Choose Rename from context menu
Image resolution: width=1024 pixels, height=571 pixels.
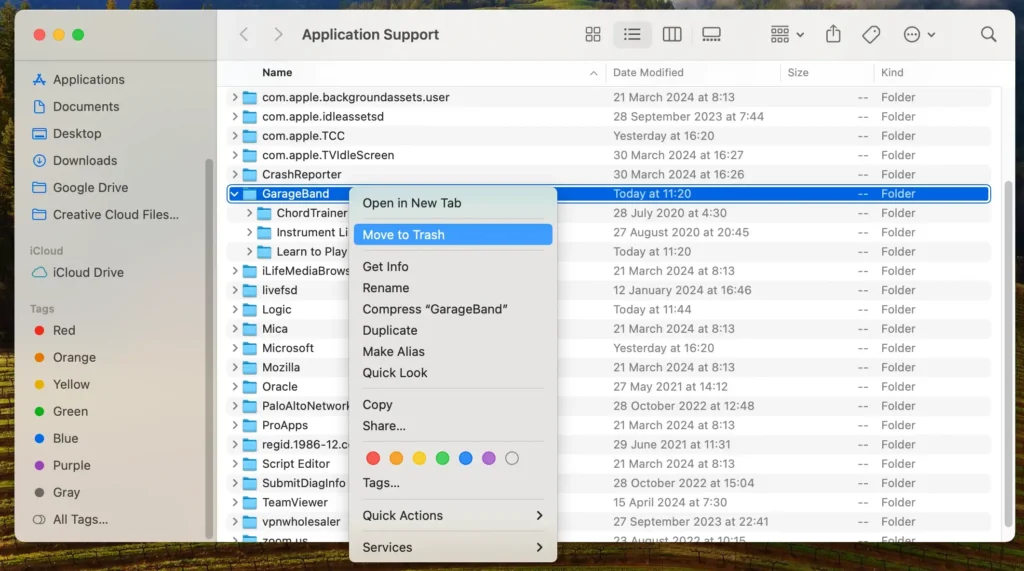[x=453, y=288]
